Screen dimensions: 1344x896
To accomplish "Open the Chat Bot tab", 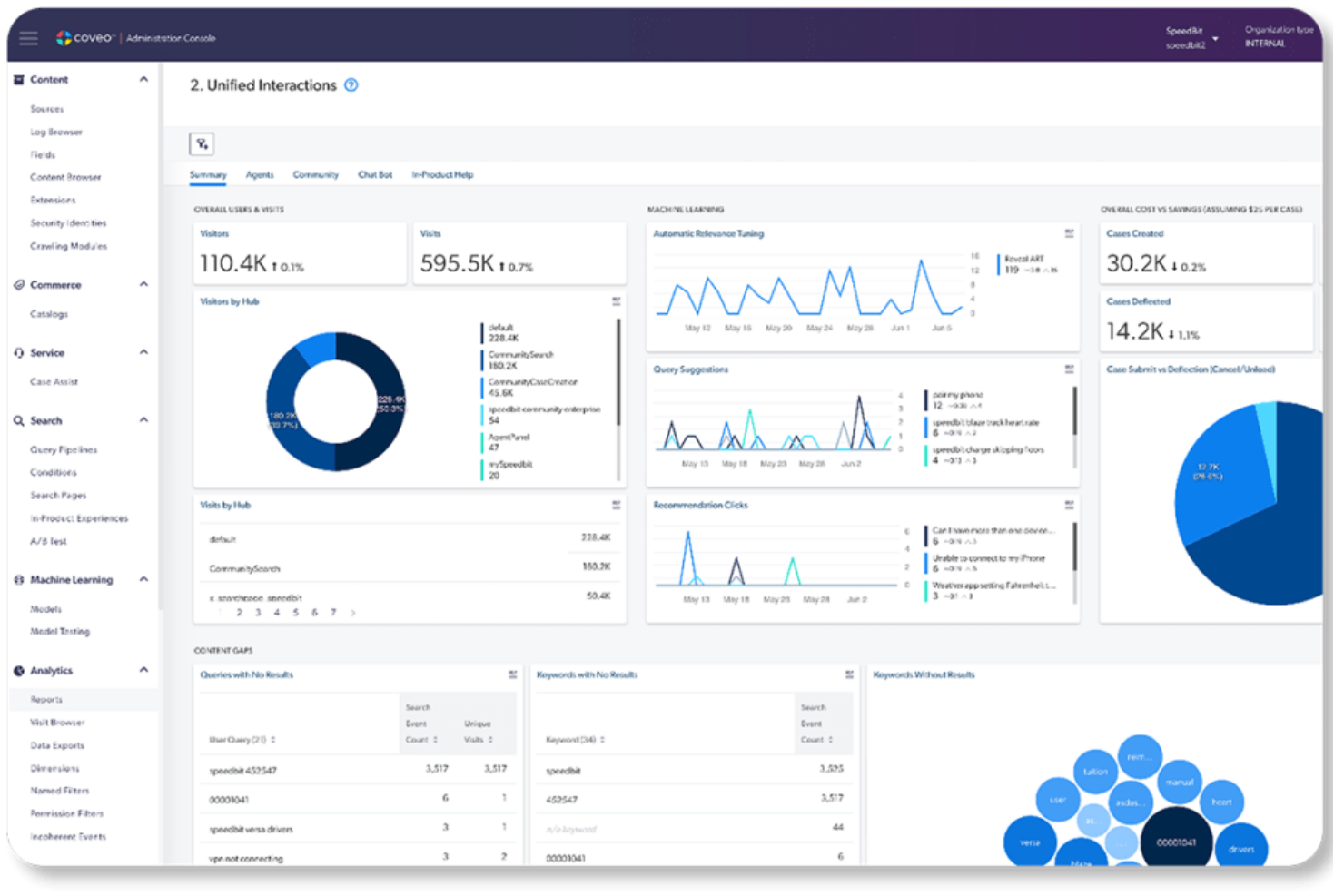I will [x=374, y=174].
